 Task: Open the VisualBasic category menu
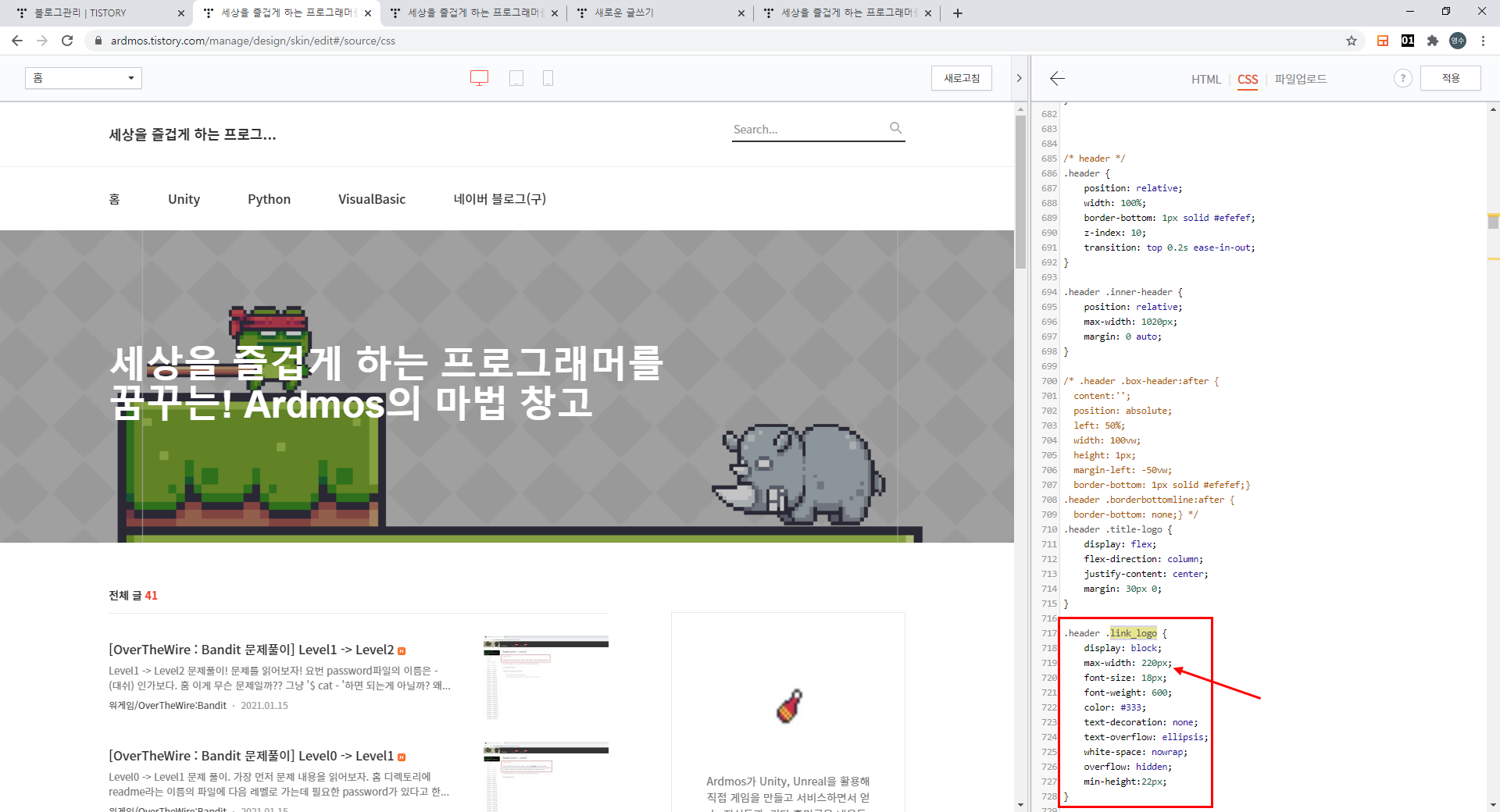(372, 199)
